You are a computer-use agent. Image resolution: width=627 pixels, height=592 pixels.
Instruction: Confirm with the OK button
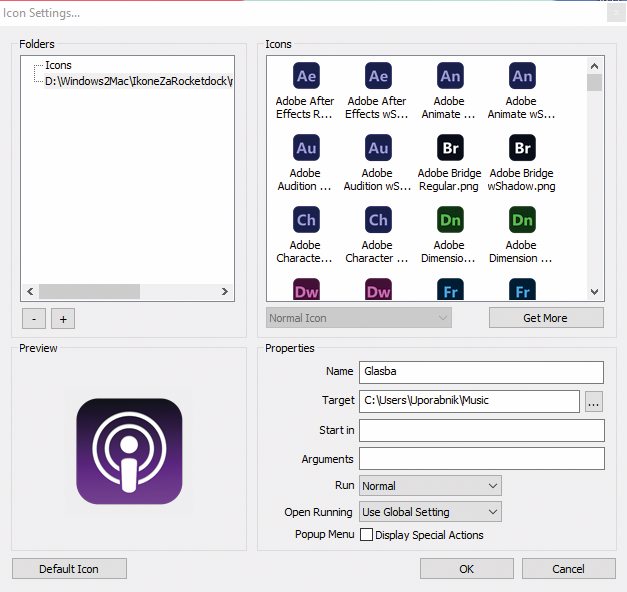(467, 569)
